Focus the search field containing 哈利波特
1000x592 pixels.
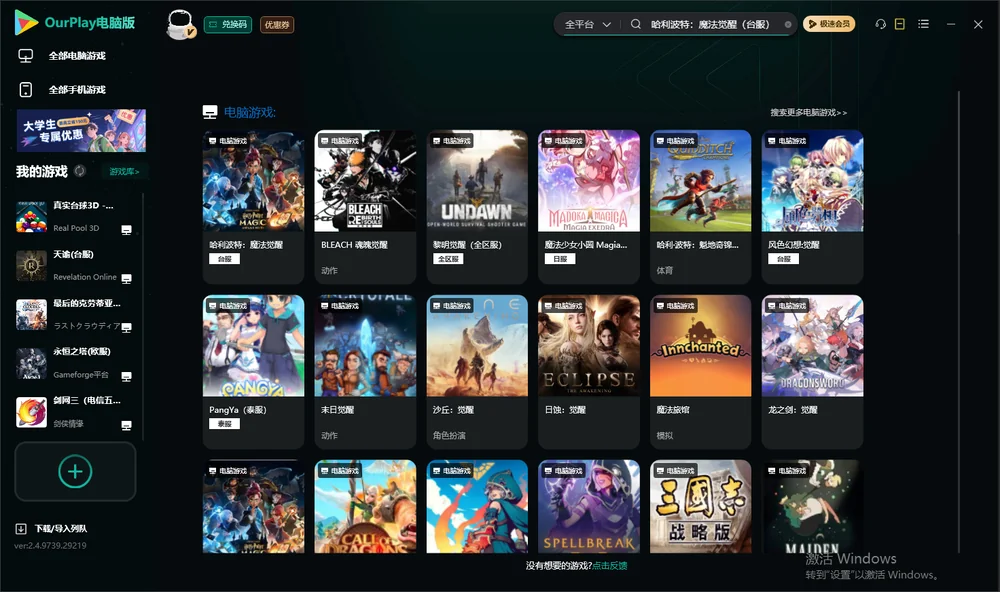pos(710,24)
